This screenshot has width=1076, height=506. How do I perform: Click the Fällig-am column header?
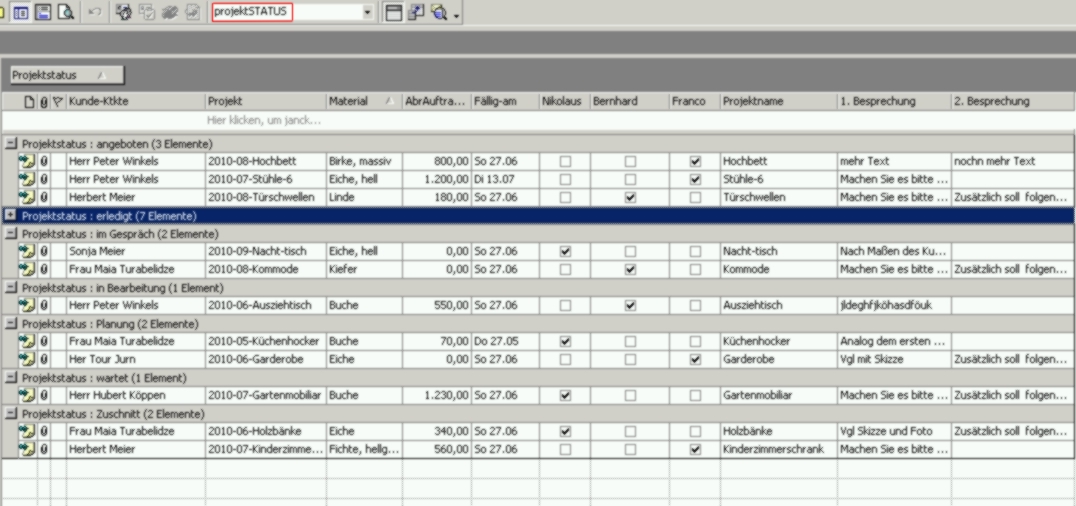coord(503,101)
